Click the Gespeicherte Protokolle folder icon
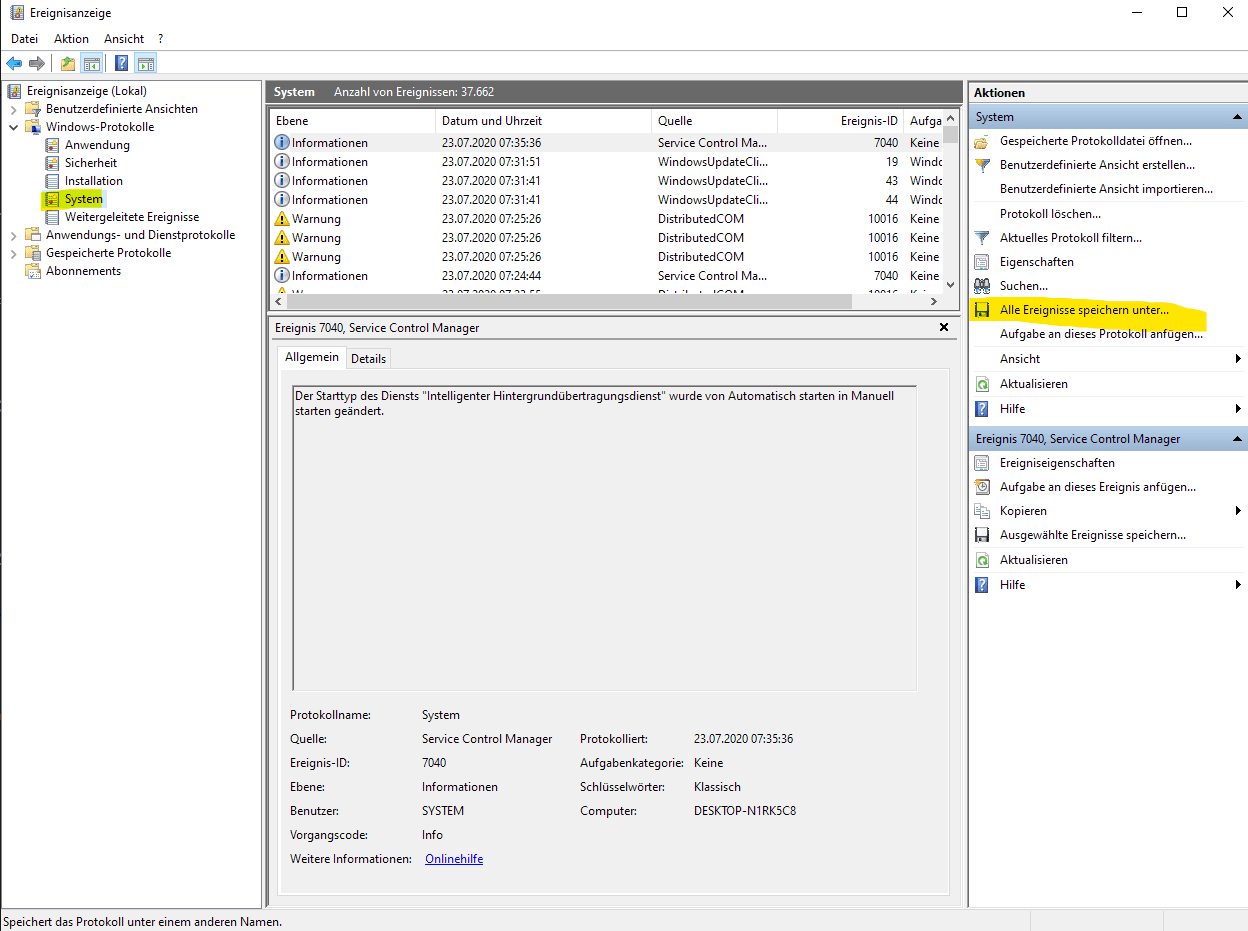This screenshot has width=1248, height=931. pyautogui.click(x=35, y=253)
